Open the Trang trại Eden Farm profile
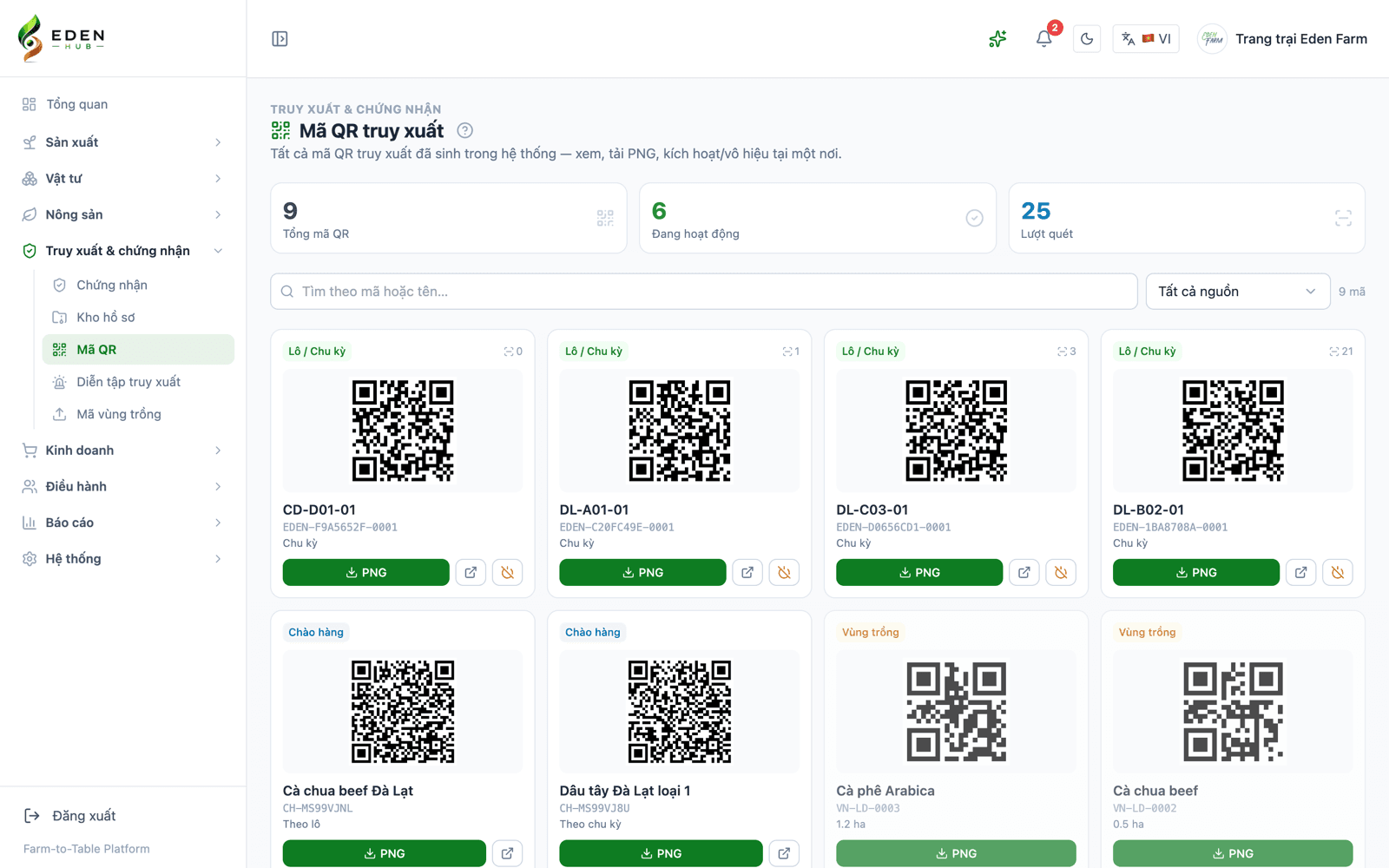Image resolution: width=1389 pixels, height=868 pixels. pos(1282,39)
